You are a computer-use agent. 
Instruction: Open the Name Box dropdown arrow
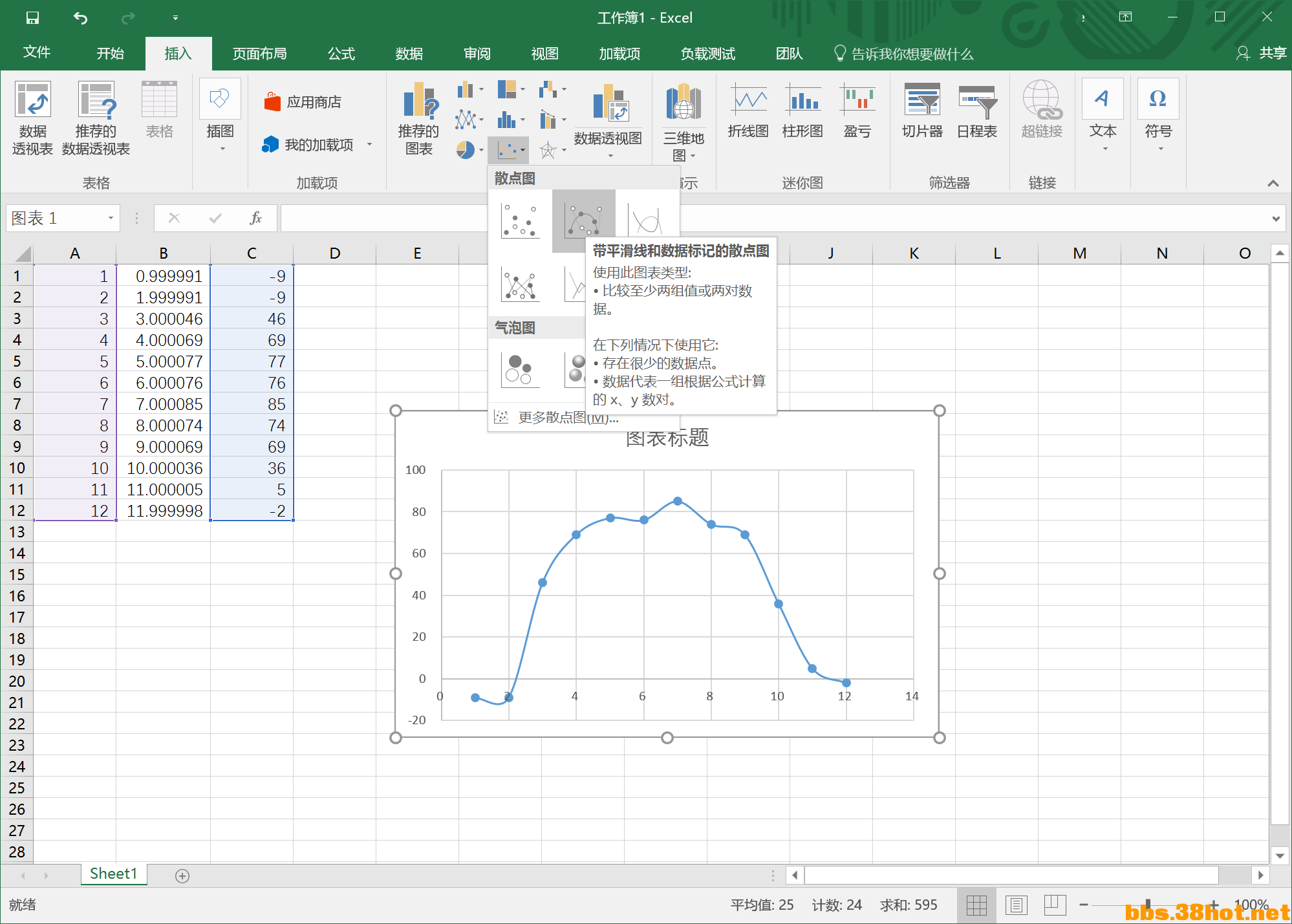[x=111, y=218]
